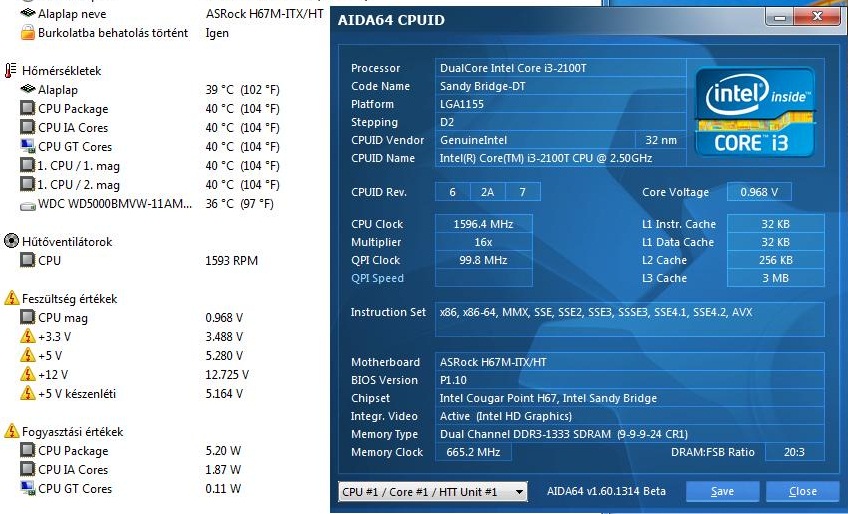
Task: Click the warning icon beside Feszültség értékek
Action: [11, 298]
